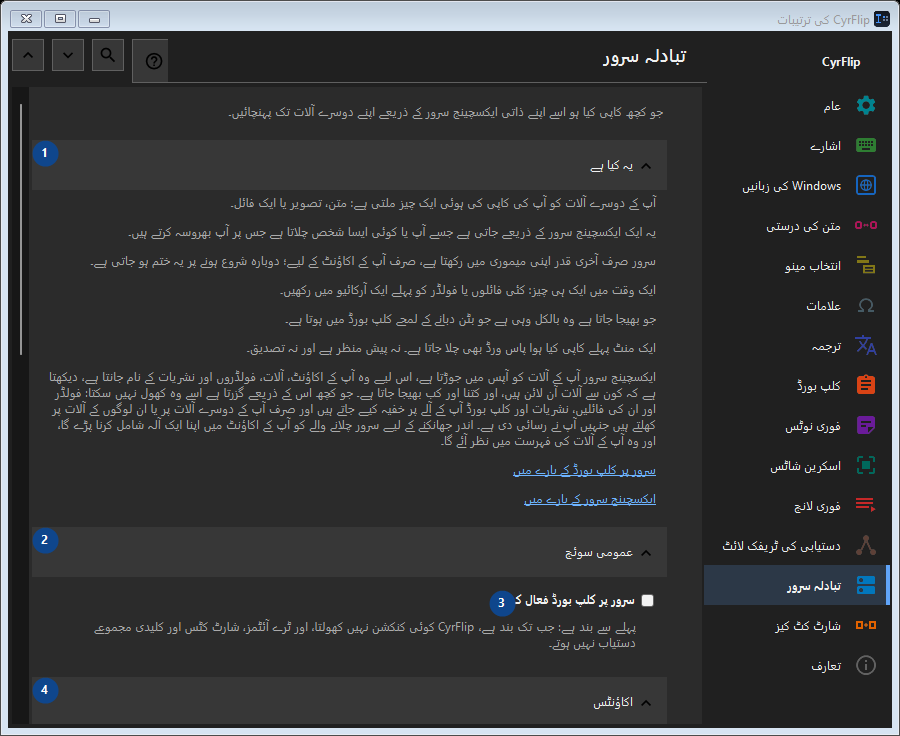Open the 'عام' settings page
Screen dimensions: 900x736
click(796, 106)
